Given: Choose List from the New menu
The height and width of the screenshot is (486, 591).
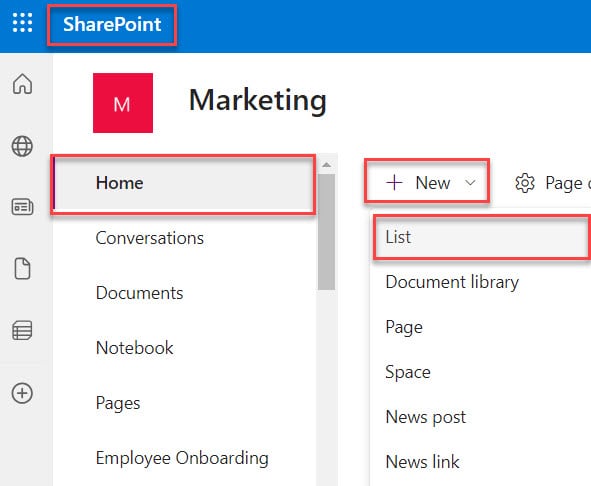Looking at the screenshot, I should (481, 237).
